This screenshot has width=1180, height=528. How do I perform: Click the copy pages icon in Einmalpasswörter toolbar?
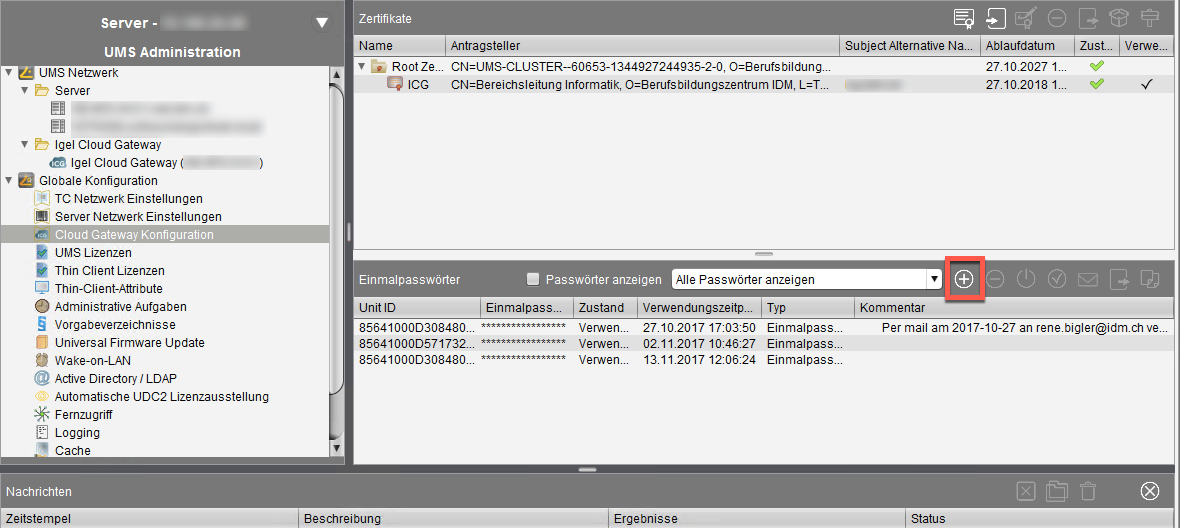coord(1149,279)
